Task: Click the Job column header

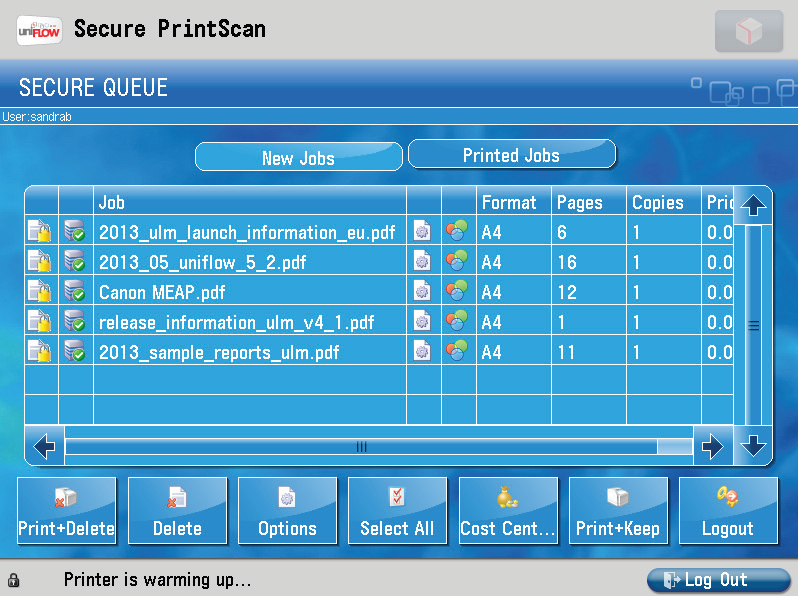Action: pos(250,202)
